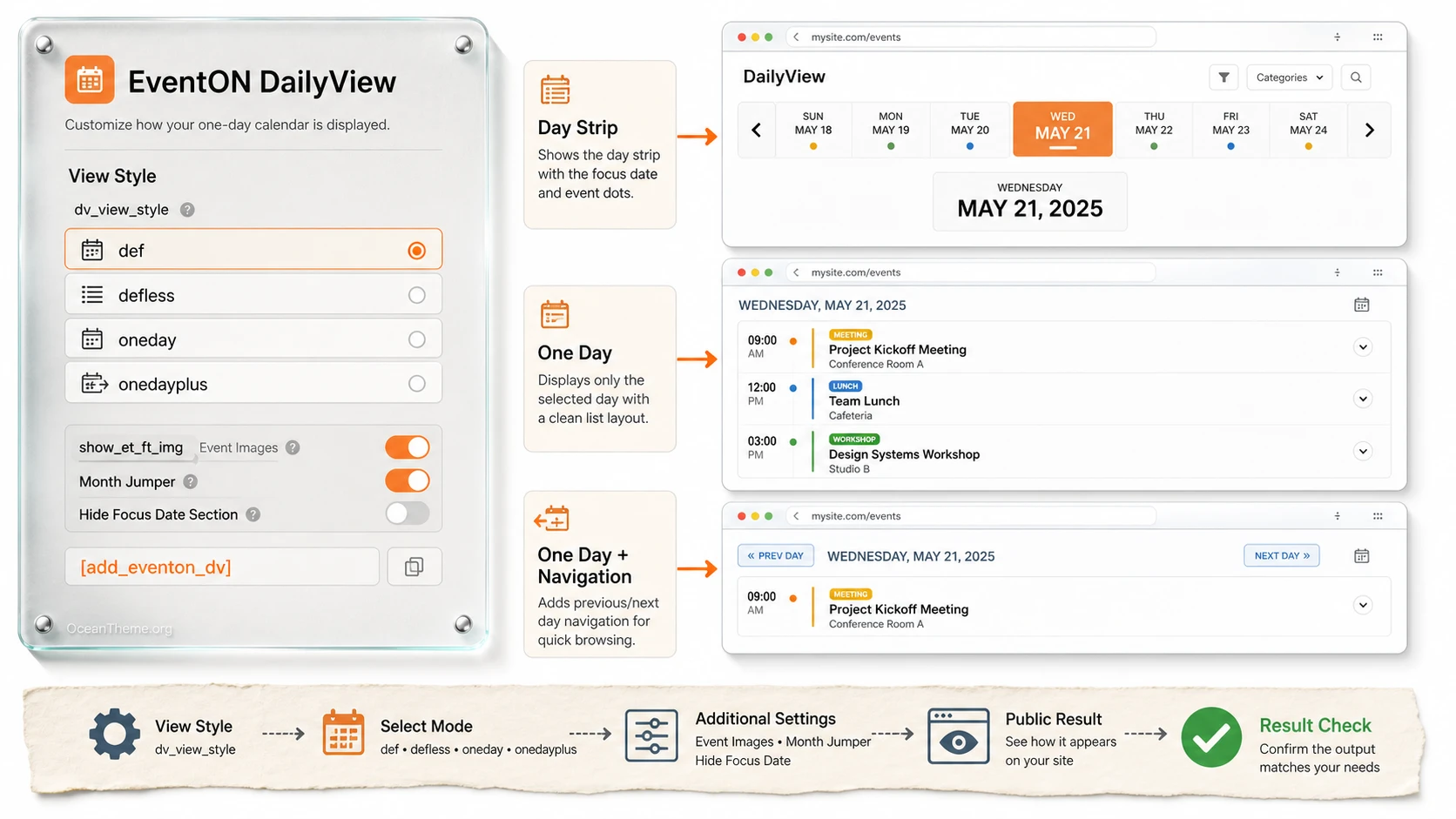
Task: Click the NEXT DAY button
Action: pos(1282,555)
